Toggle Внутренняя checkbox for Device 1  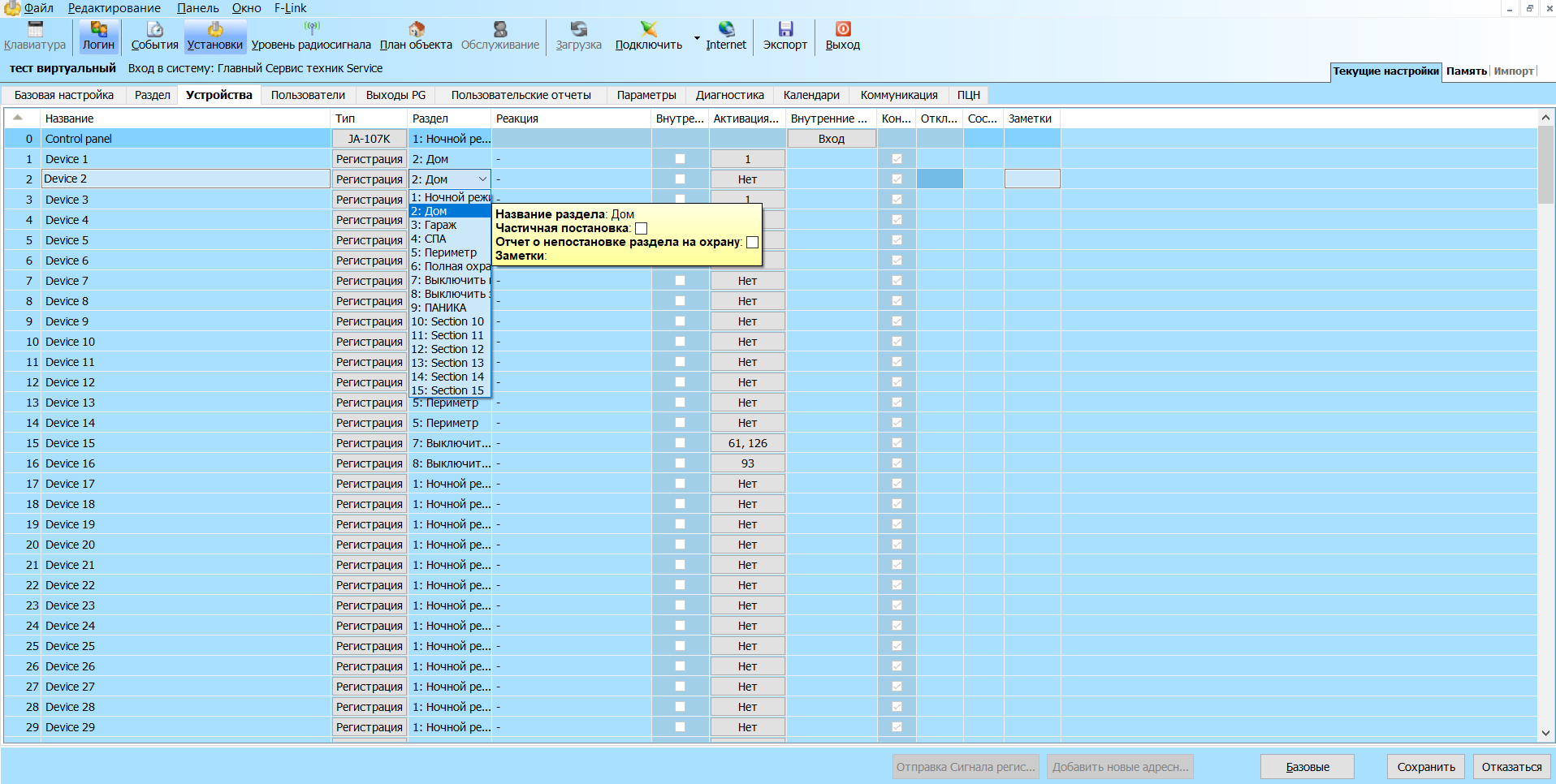pos(680,159)
